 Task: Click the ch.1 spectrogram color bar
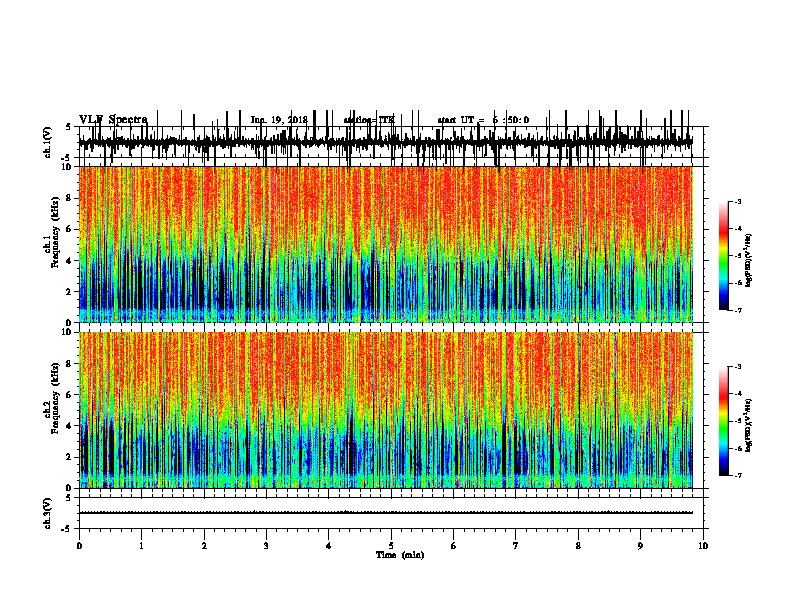click(x=724, y=256)
